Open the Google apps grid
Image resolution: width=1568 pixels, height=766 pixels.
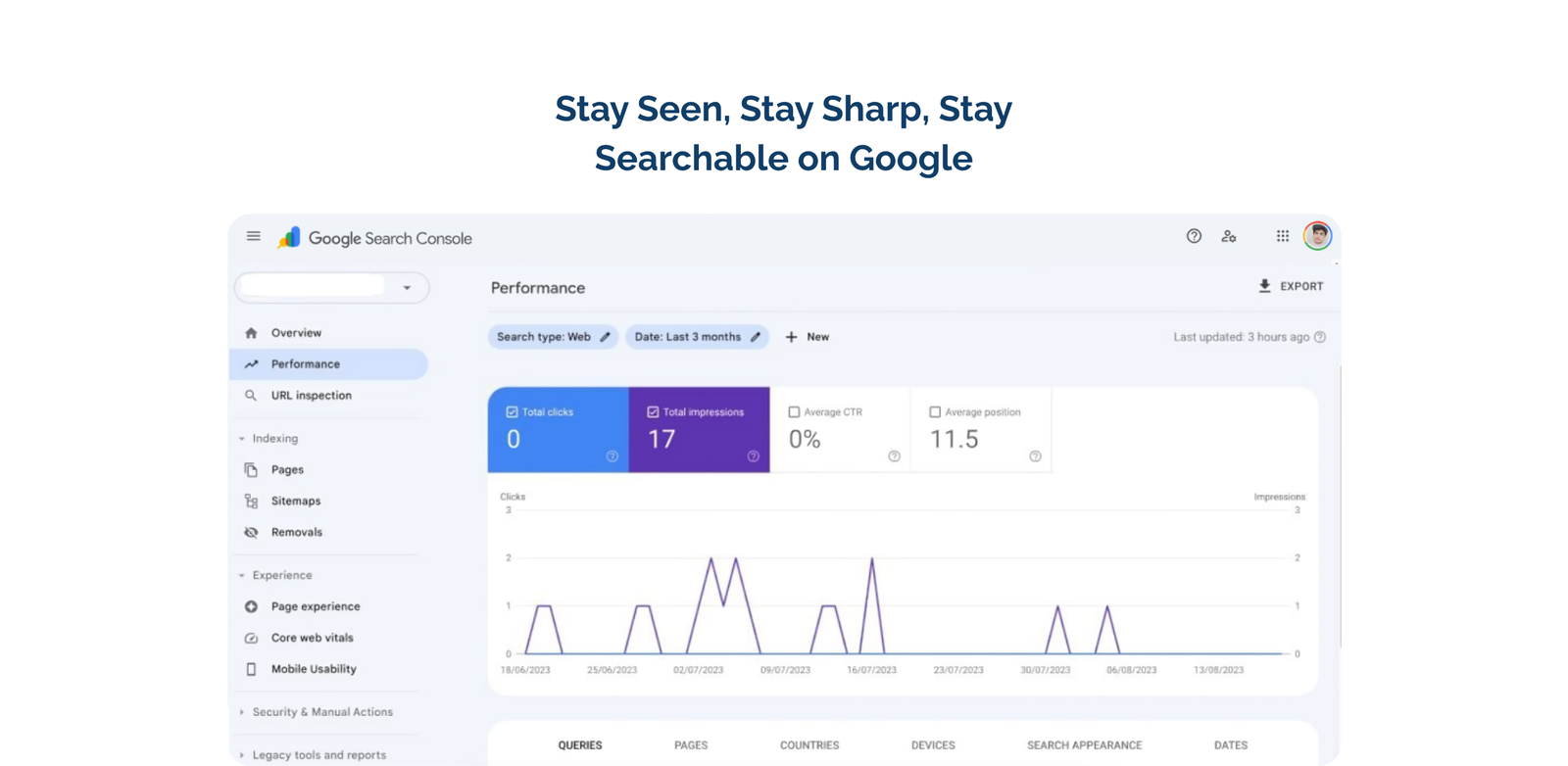pos(1283,236)
